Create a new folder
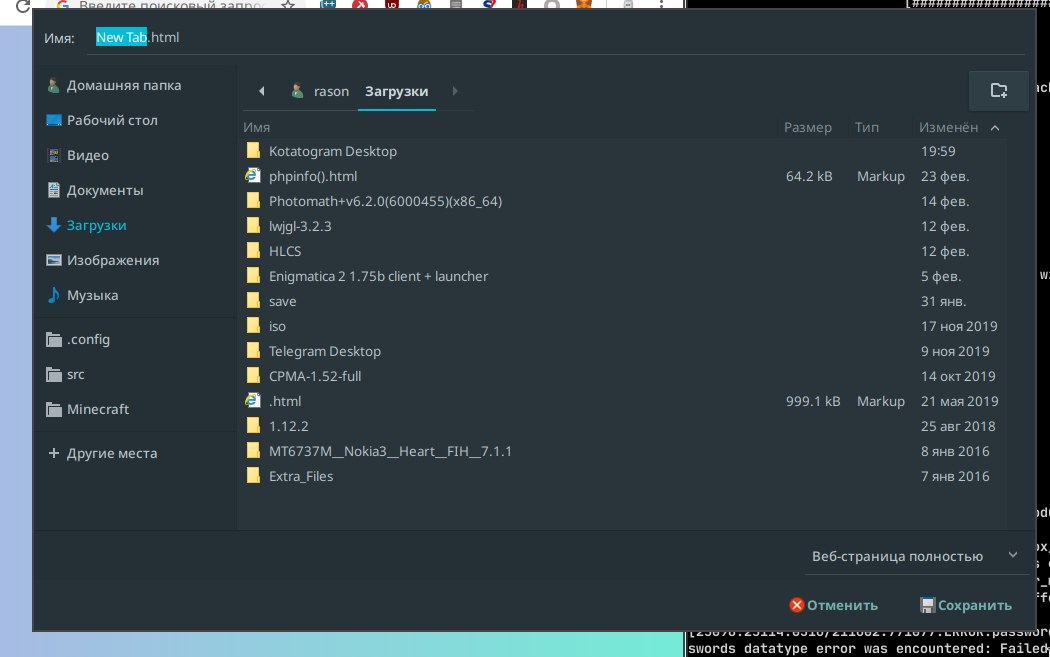 point(998,90)
